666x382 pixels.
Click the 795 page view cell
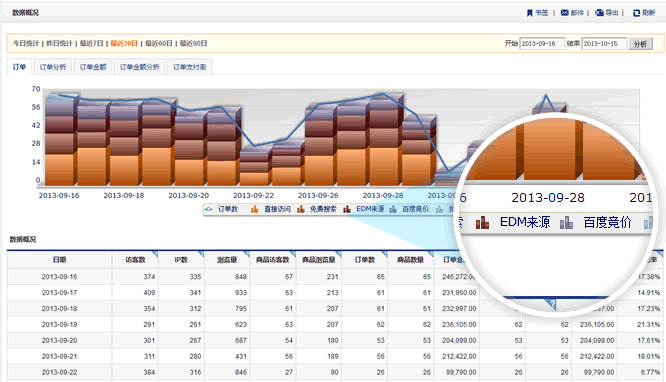[241, 309]
